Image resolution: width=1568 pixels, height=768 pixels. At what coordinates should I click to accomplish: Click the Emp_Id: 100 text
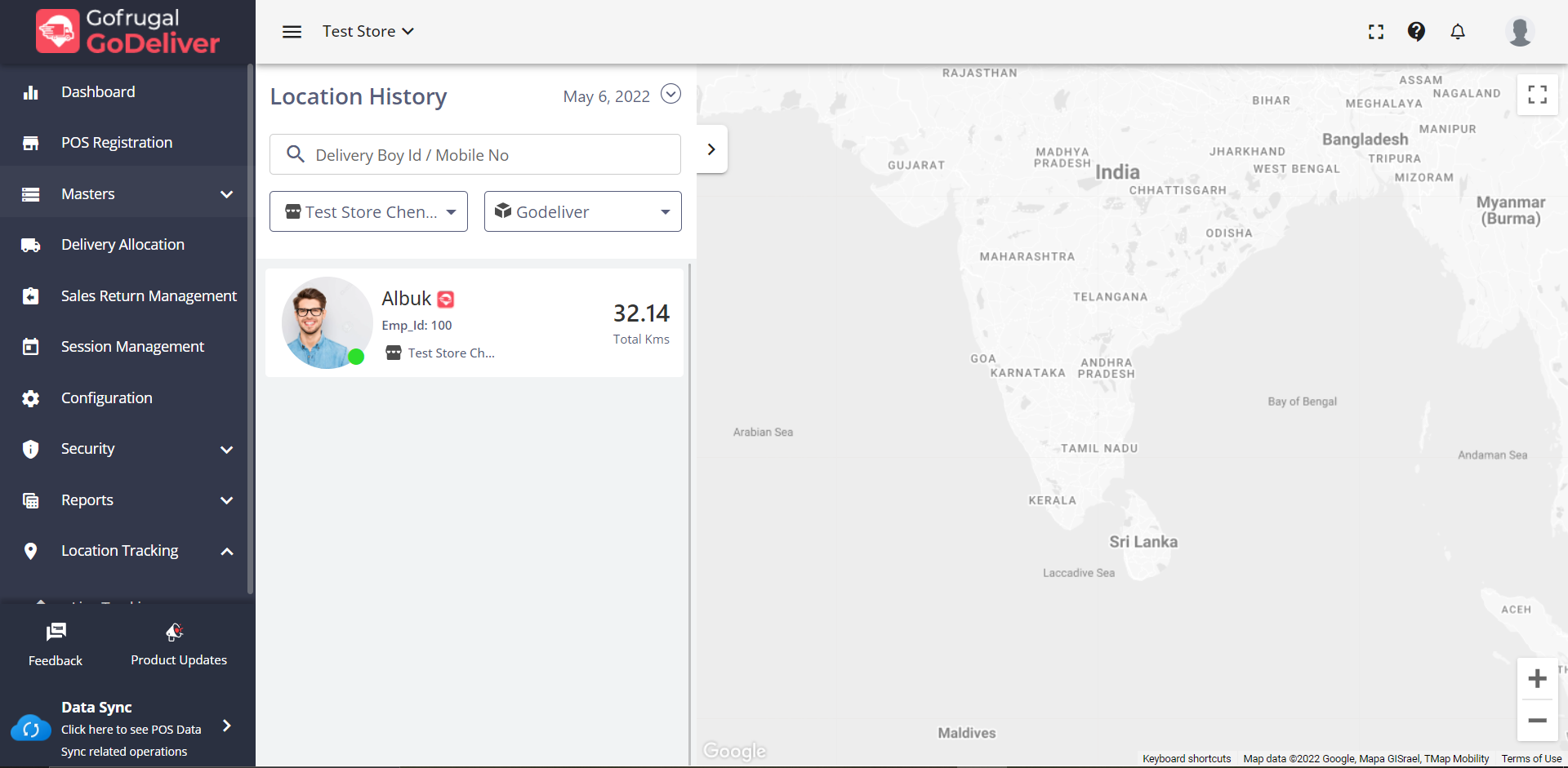click(416, 326)
